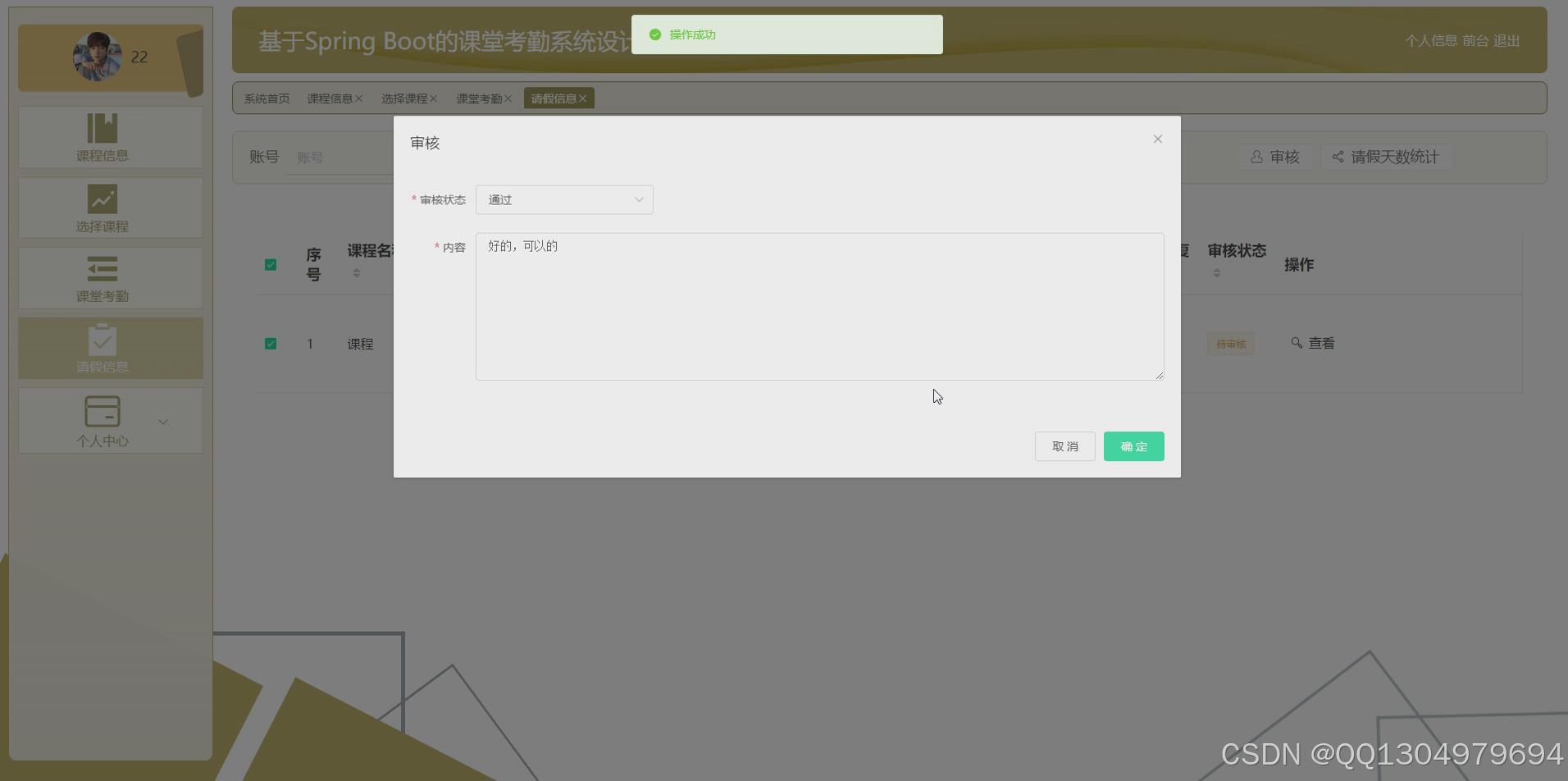1568x781 pixels.
Task: Click the 审核 toolbar button
Action: point(1274,157)
